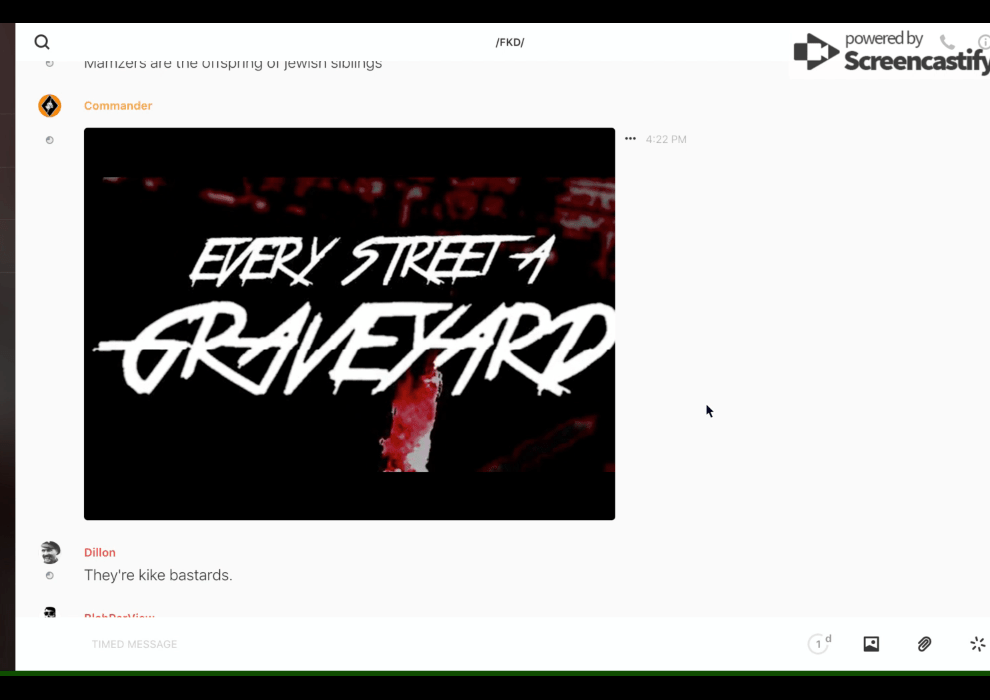Click the 4:22 PM message timestamp
The width and height of the screenshot is (990, 700).
coord(666,140)
